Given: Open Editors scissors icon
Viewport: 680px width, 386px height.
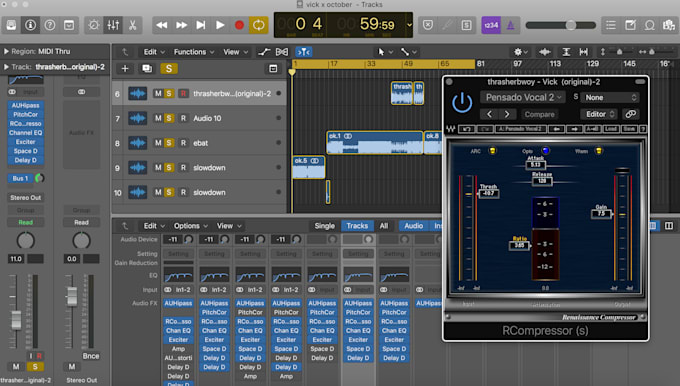Looking at the screenshot, I should [132, 25].
